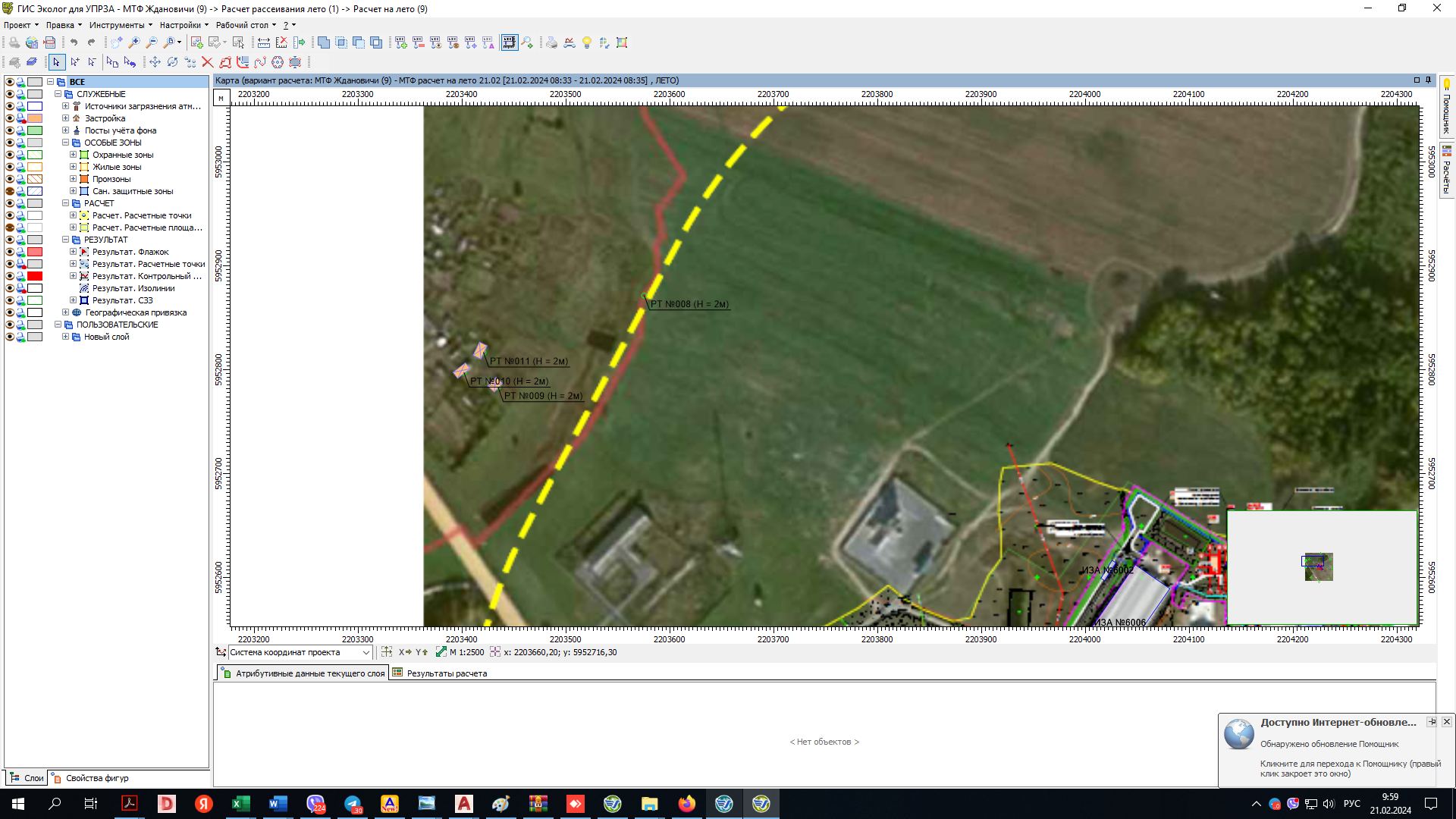Click the ruler distance measurement tool
This screenshot has height=819, width=1456.
pyautogui.click(x=263, y=42)
